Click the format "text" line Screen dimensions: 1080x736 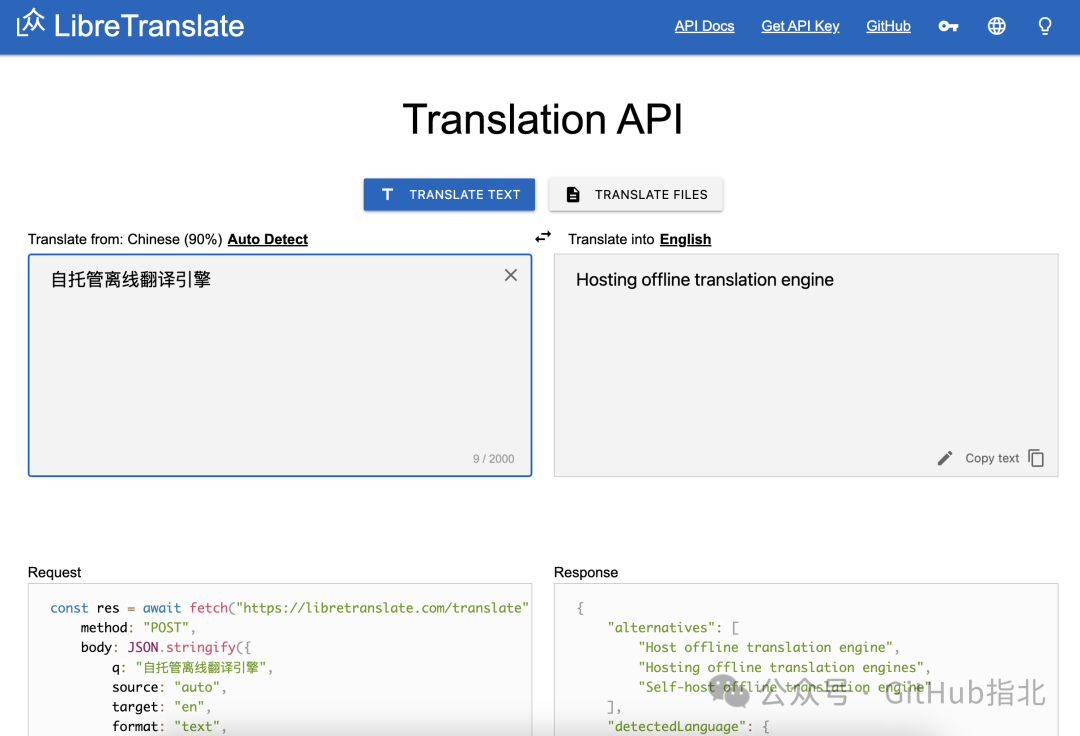[169, 727]
